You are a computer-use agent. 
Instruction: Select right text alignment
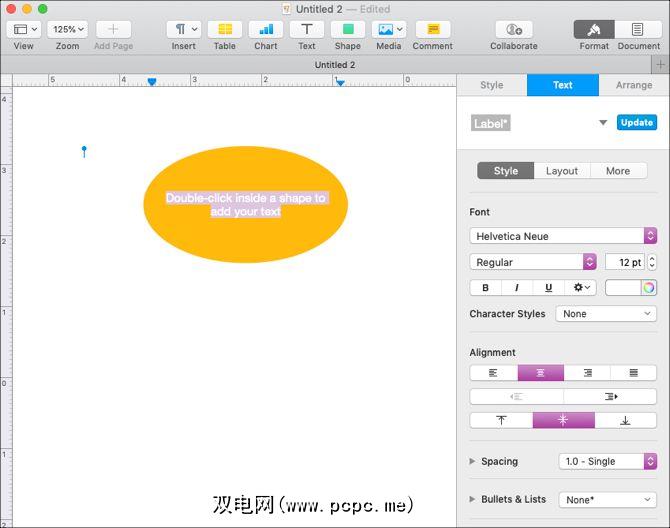point(587,373)
